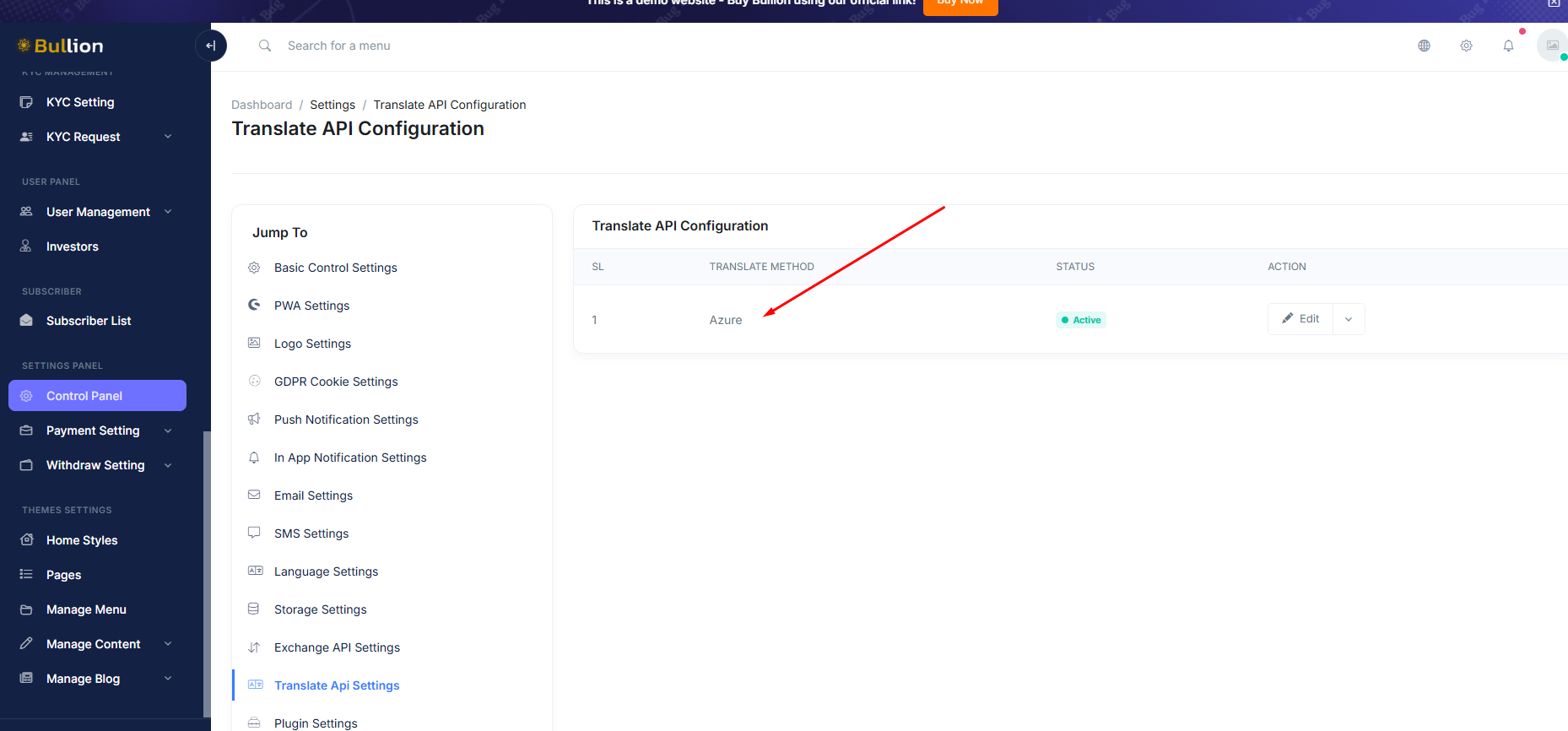Click the Email Settings envelope icon
This screenshot has height=731, width=1568.
pos(254,495)
